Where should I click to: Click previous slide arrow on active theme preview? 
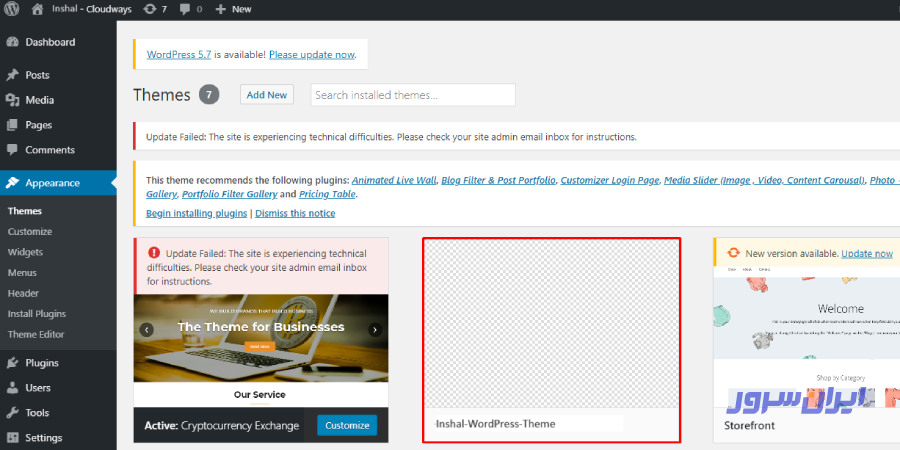point(147,329)
